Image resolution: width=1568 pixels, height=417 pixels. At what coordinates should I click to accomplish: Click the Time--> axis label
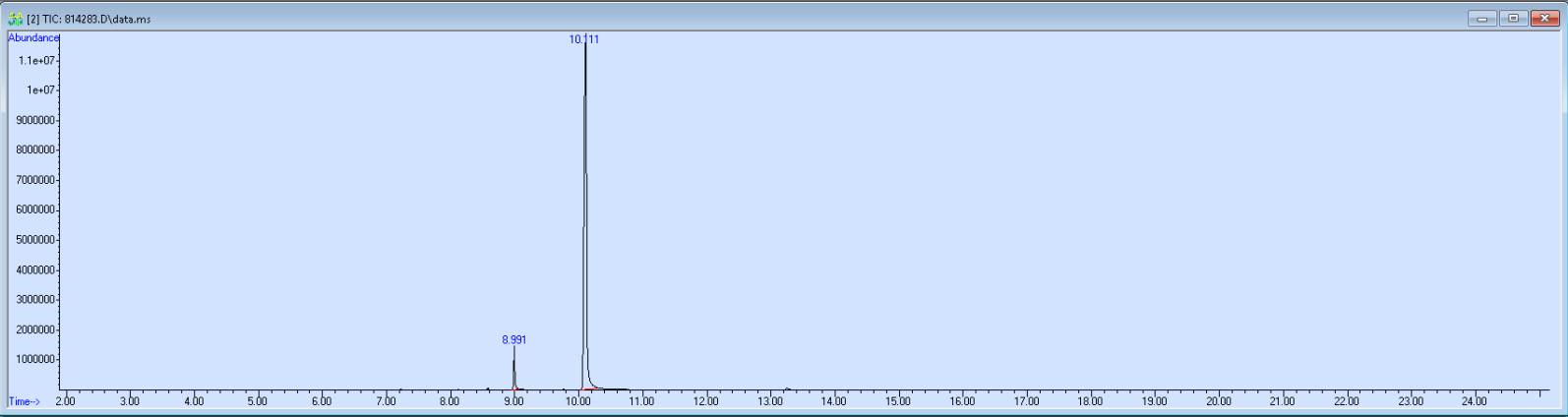point(25,401)
